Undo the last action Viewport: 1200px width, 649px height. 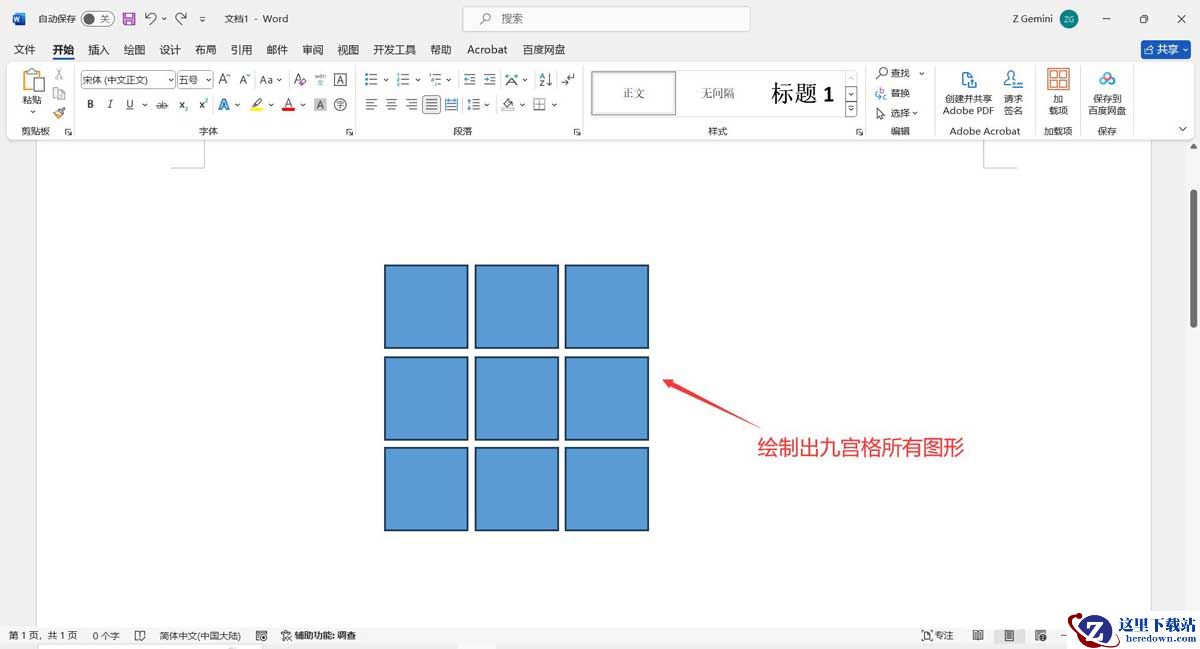[x=150, y=19]
